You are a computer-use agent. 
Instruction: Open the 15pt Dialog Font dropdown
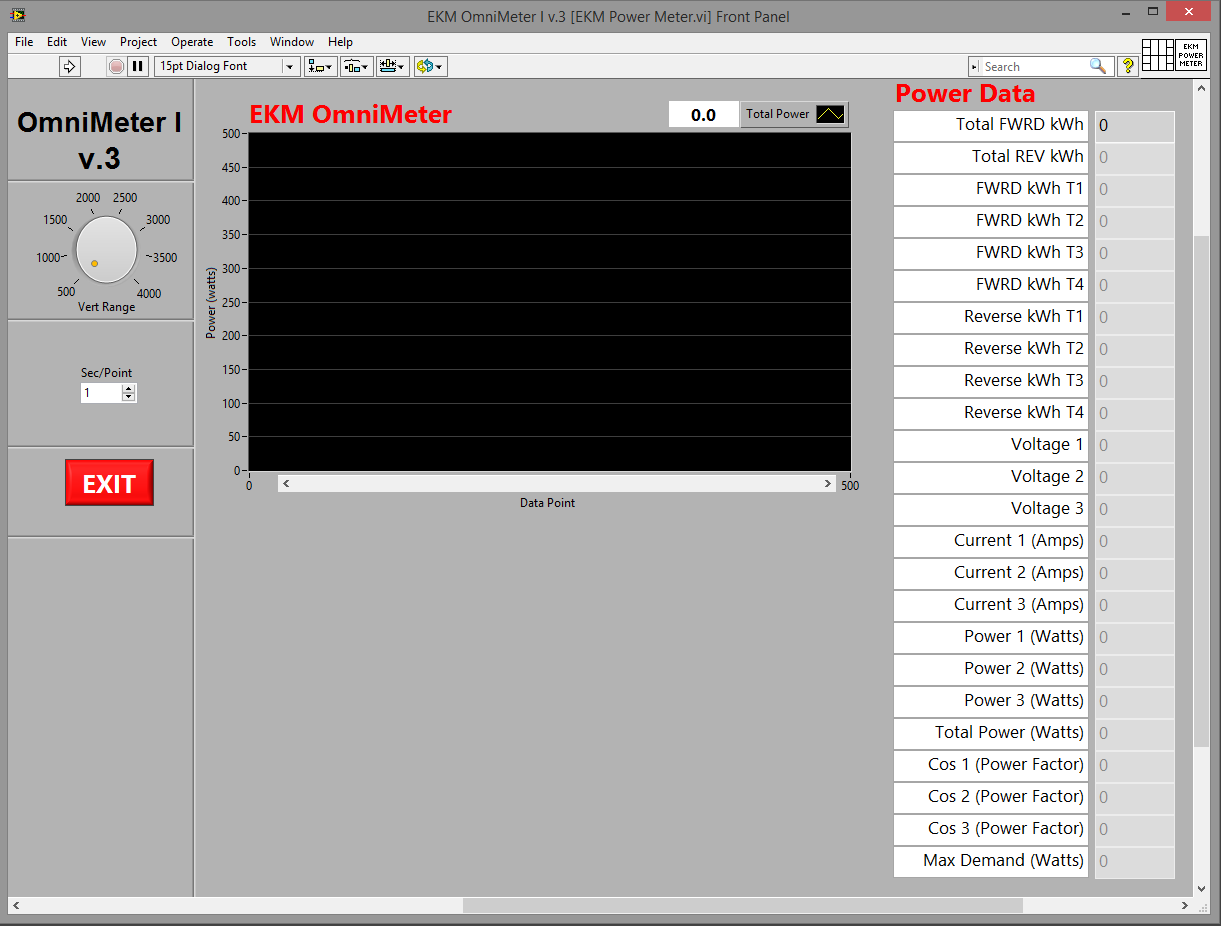pyautogui.click(x=288, y=66)
